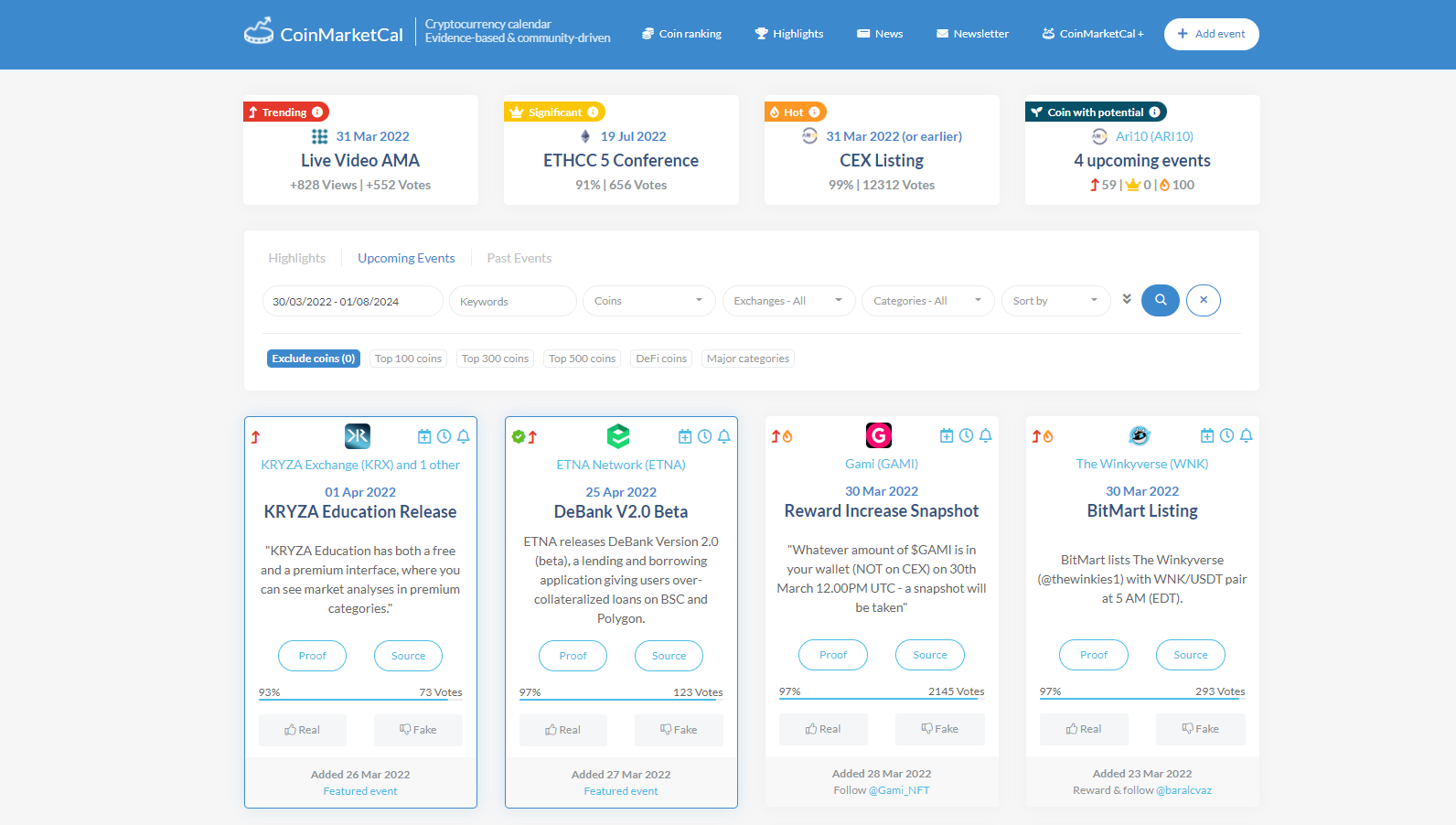Viewport: 1456px width, 825px height.
Task: Click info icon on Coin with potential badge
Action: click(x=1154, y=112)
